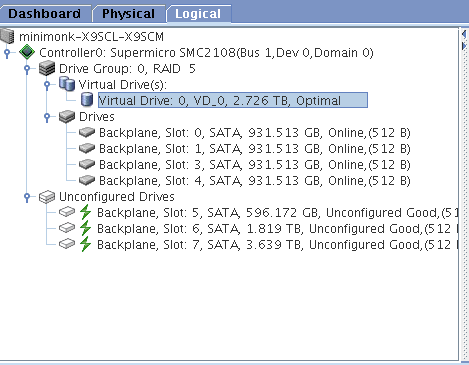Click the Slot 1 drive icon

coord(87,148)
